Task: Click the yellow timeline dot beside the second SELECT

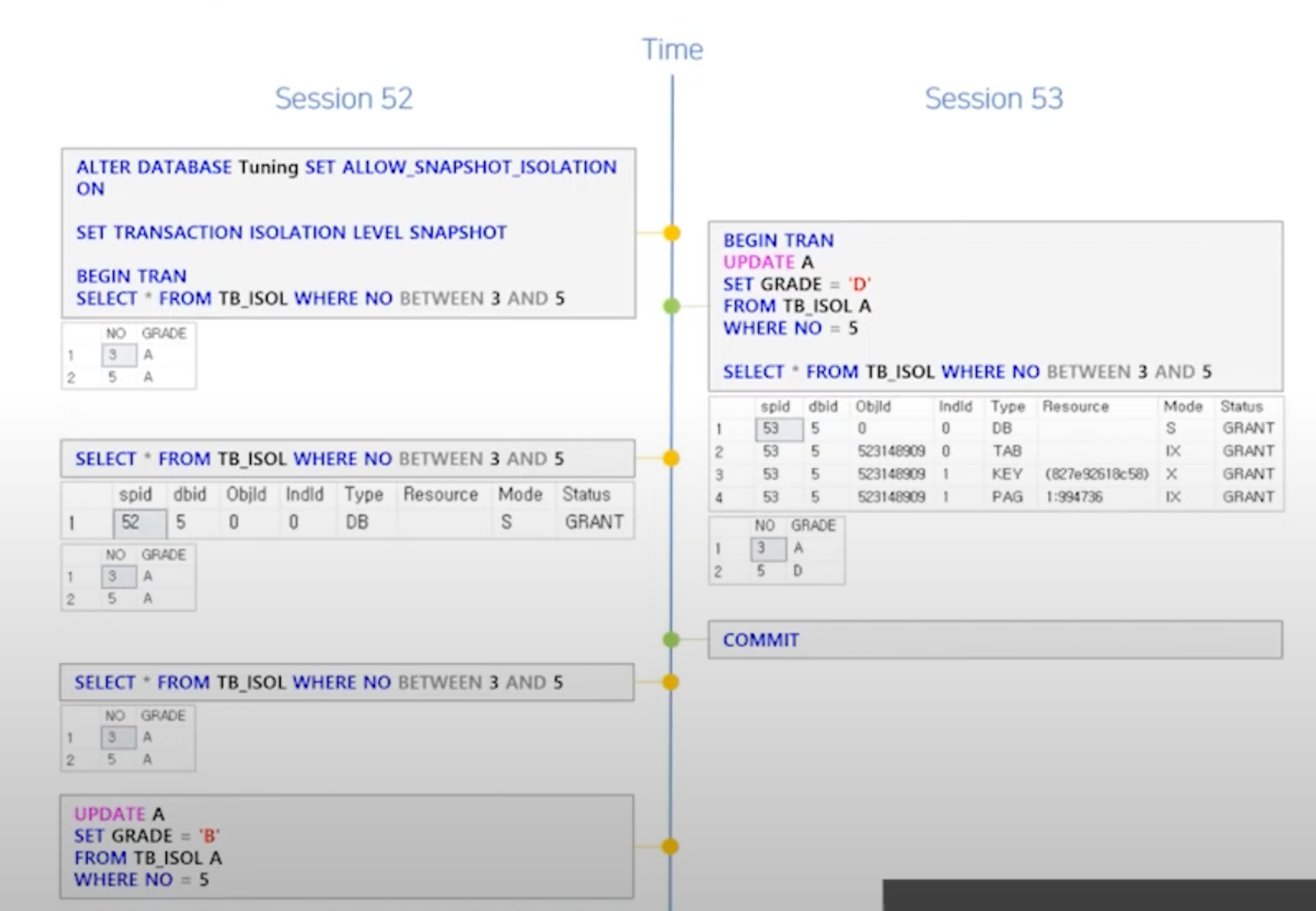Action: click(x=671, y=458)
